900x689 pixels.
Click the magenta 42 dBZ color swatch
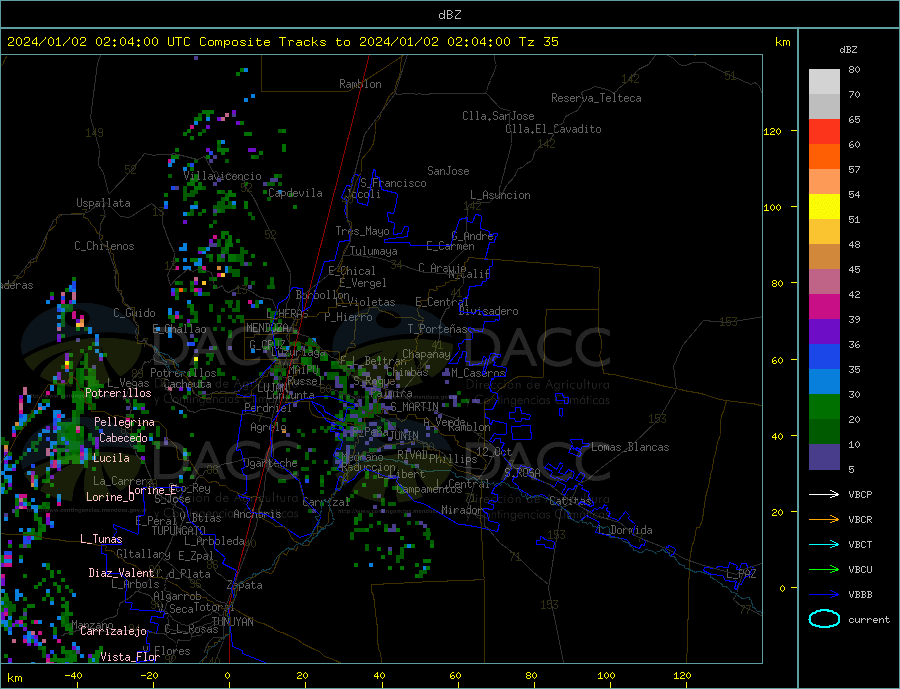[824, 307]
